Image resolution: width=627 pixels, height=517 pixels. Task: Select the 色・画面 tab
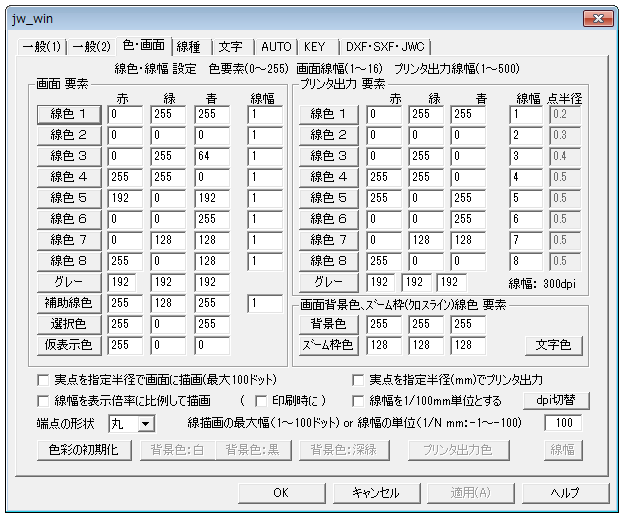point(144,45)
